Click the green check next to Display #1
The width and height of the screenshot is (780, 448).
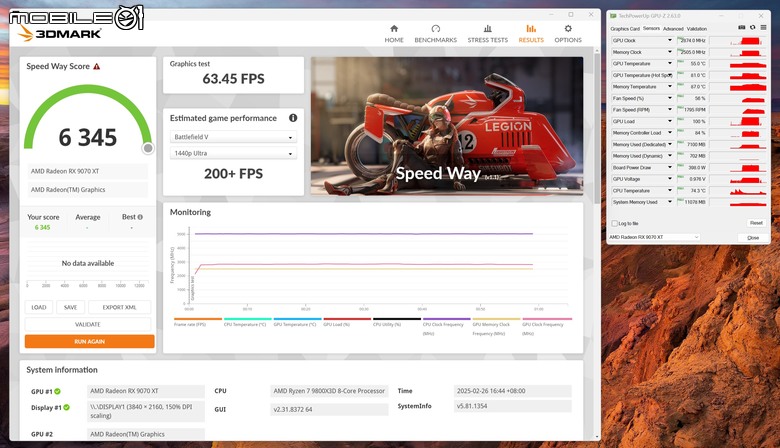point(66,407)
